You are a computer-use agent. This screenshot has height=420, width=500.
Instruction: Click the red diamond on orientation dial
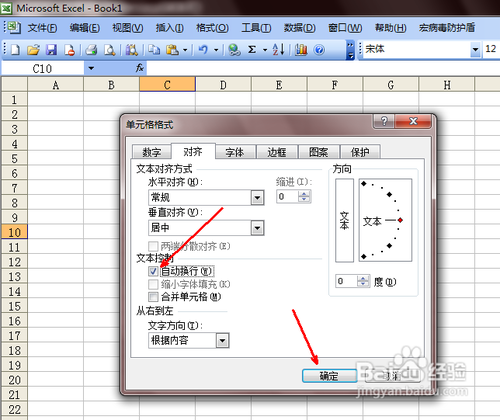coord(400,220)
